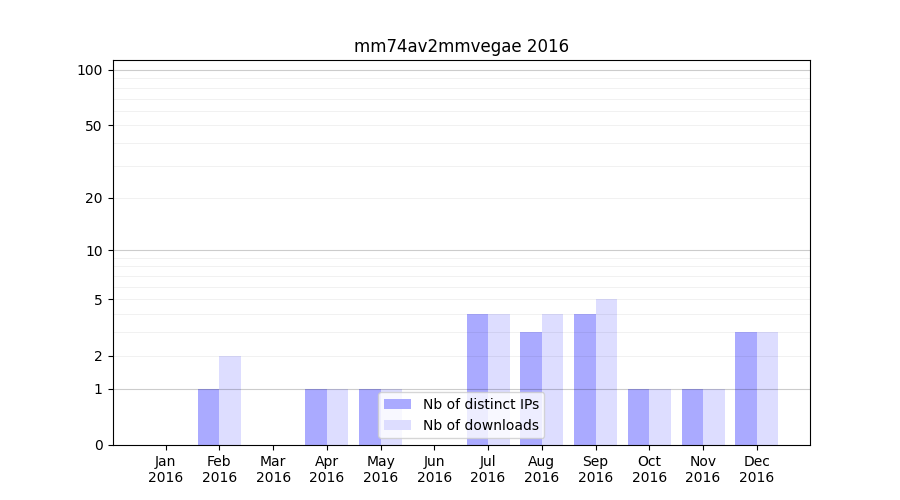The height and width of the screenshot is (500, 900).
Task: Select the 'Nb of downloads' legend label
Action: coord(480,425)
